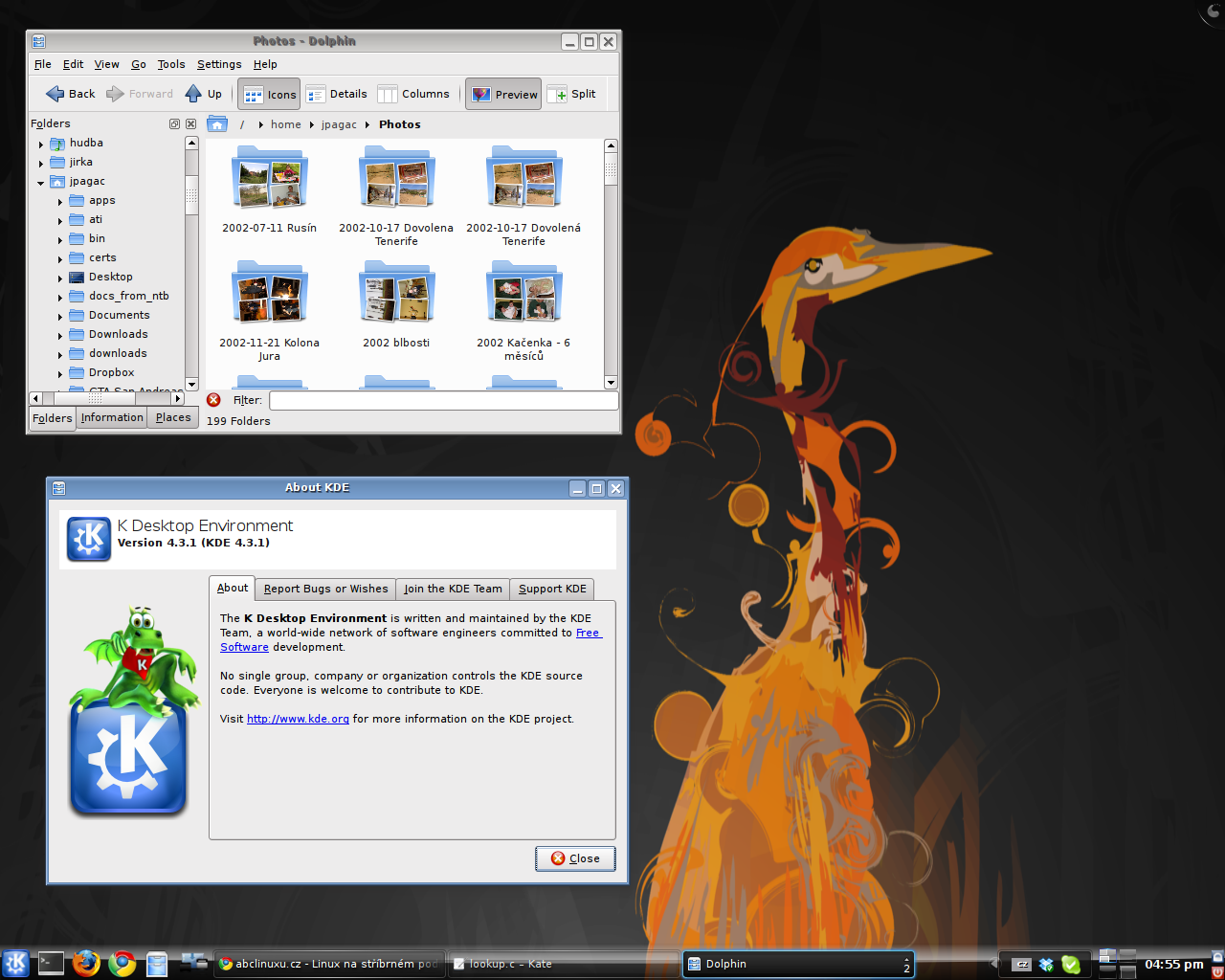This screenshot has height=980, width=1225.
Task: Click the Dropbox tray icon
Action: 1046,965
